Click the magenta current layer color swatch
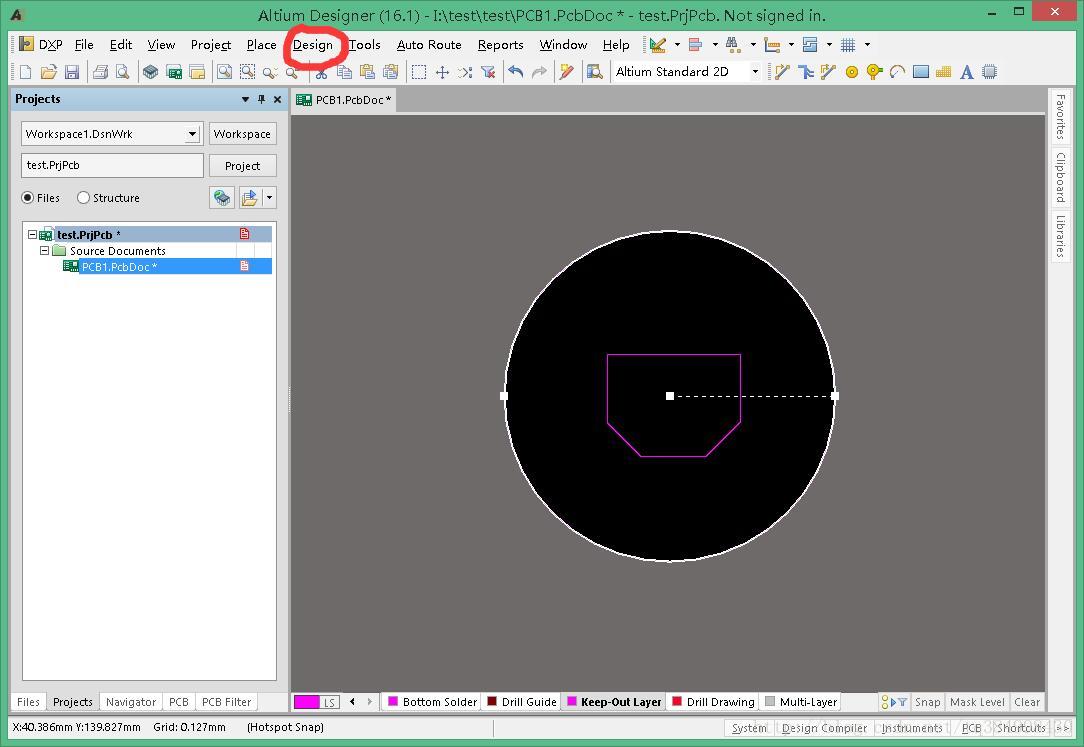The image size is (1084, 747). click(307, 702)
